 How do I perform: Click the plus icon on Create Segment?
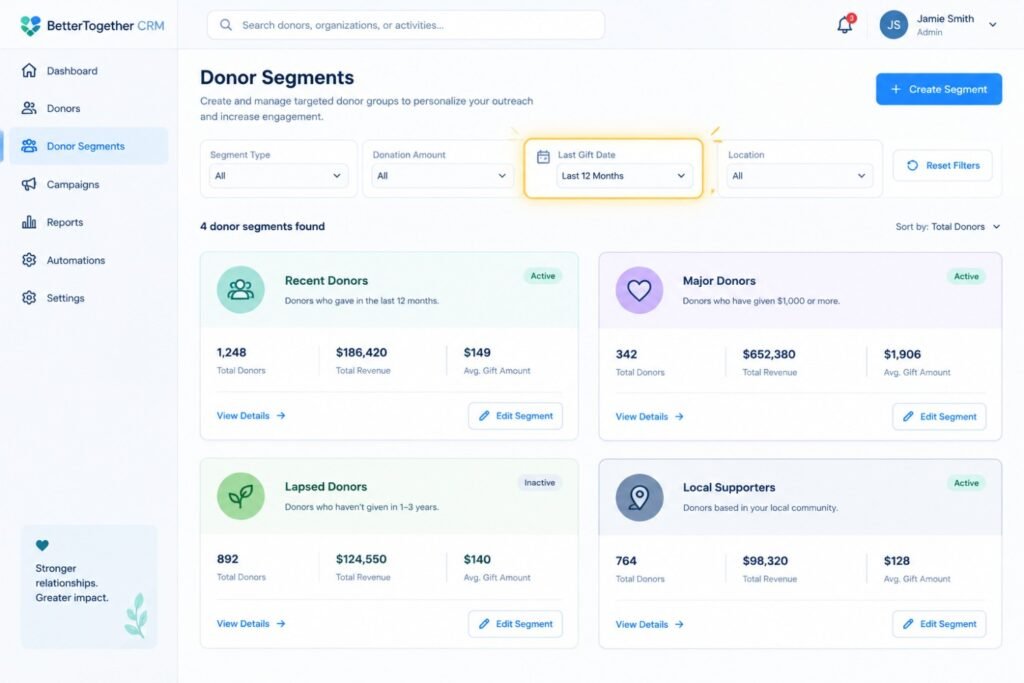tap(895, 89)
